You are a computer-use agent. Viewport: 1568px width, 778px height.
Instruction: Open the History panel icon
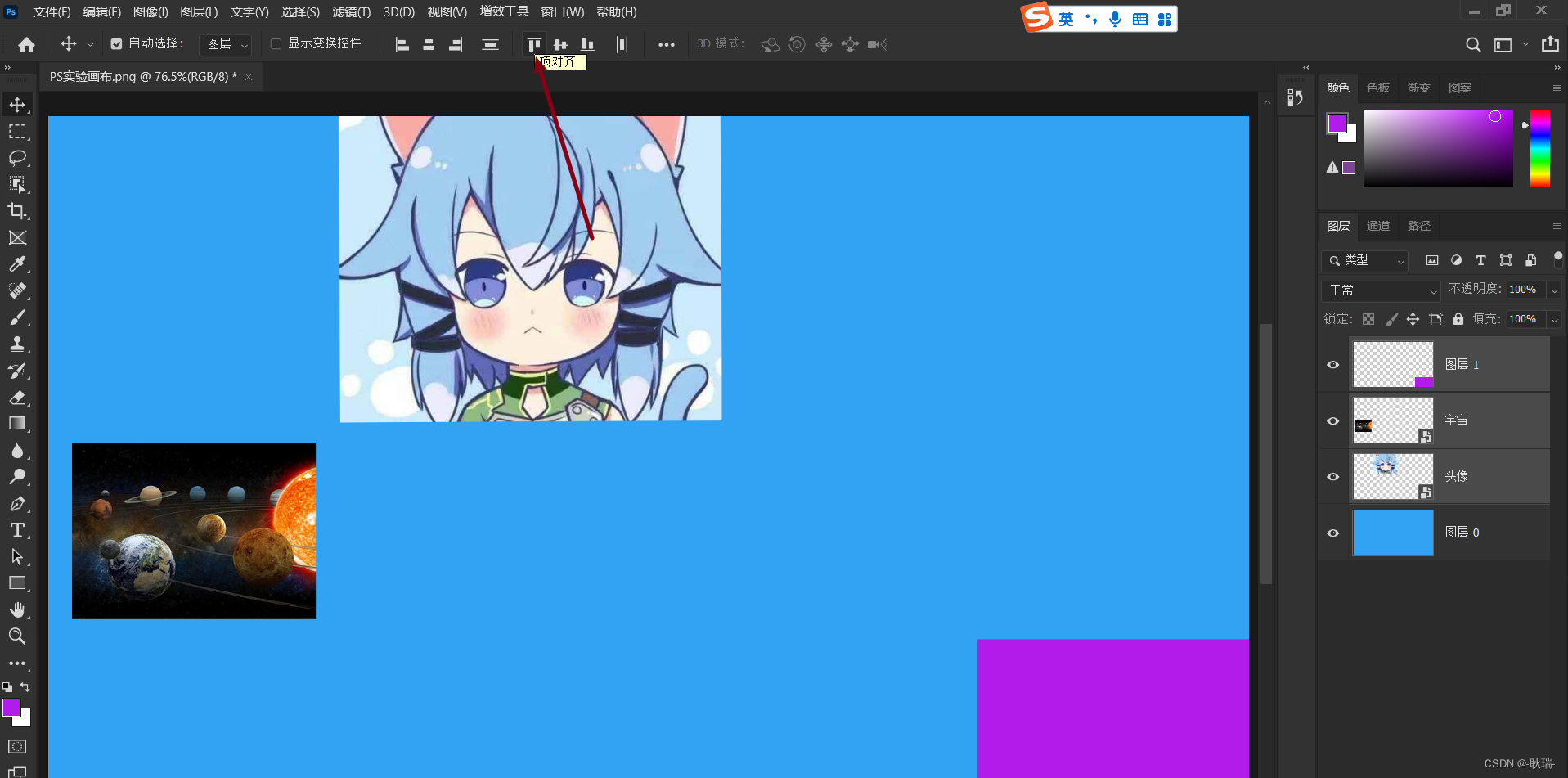point(1295,98)
